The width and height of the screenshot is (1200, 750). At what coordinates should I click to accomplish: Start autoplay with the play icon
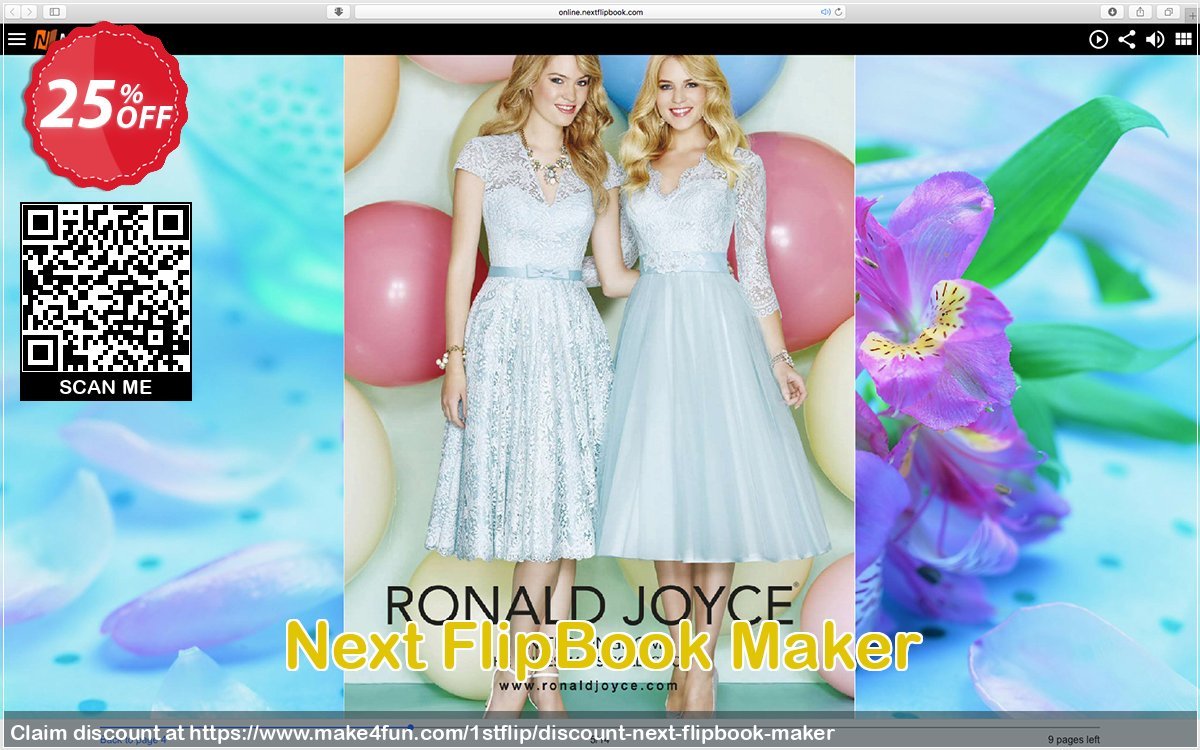coord(1098,39)
